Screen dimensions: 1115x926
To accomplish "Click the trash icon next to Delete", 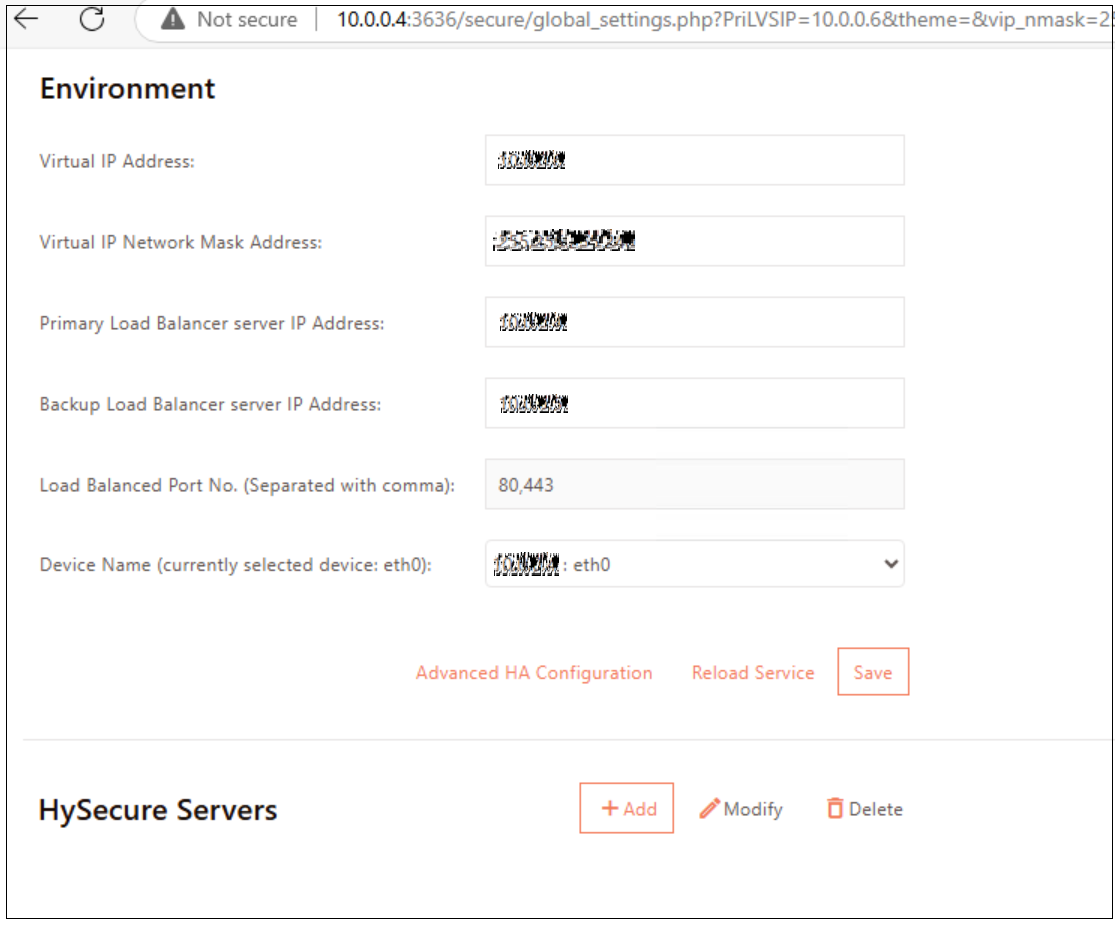I will (835, 809).
